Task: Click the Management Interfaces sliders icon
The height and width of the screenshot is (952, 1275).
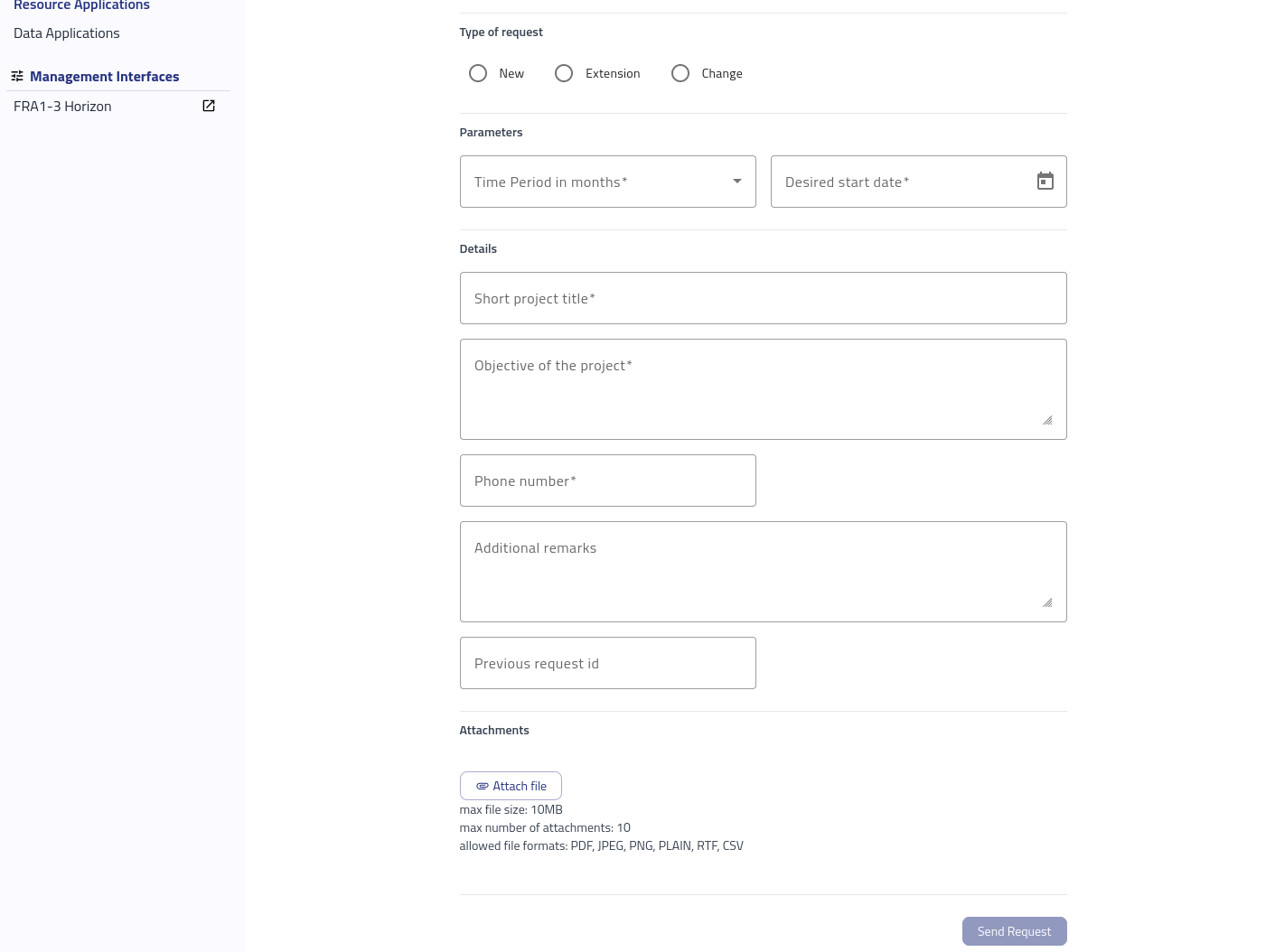Action: click(17, 76)
